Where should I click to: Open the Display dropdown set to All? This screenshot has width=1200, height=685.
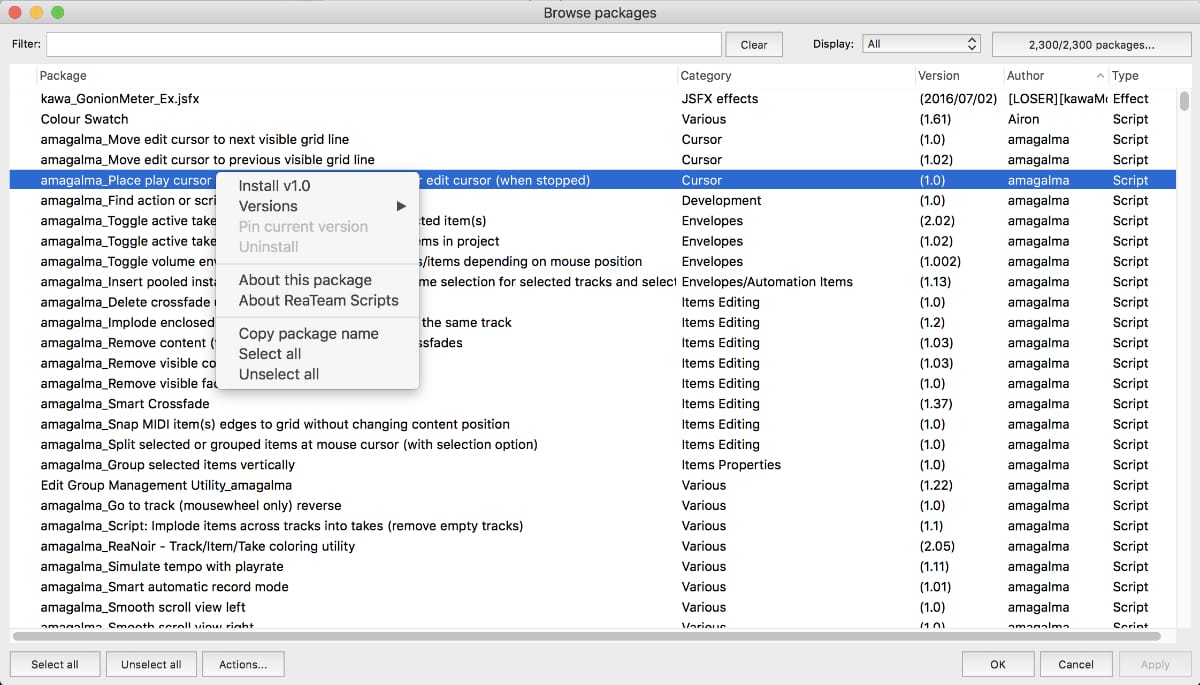click(922, 44)
